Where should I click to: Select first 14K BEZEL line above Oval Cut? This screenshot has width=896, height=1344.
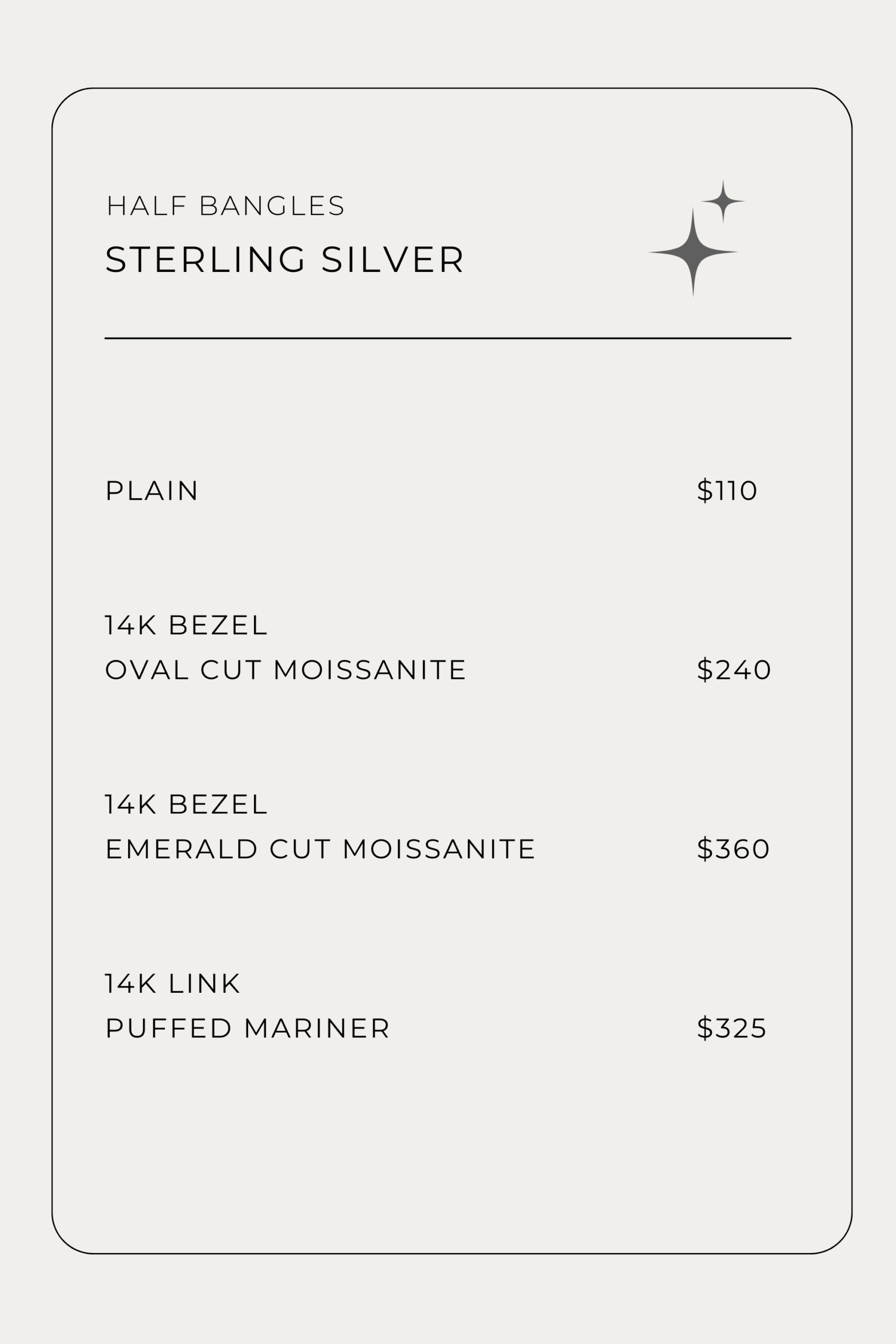[x=186, y=625]
